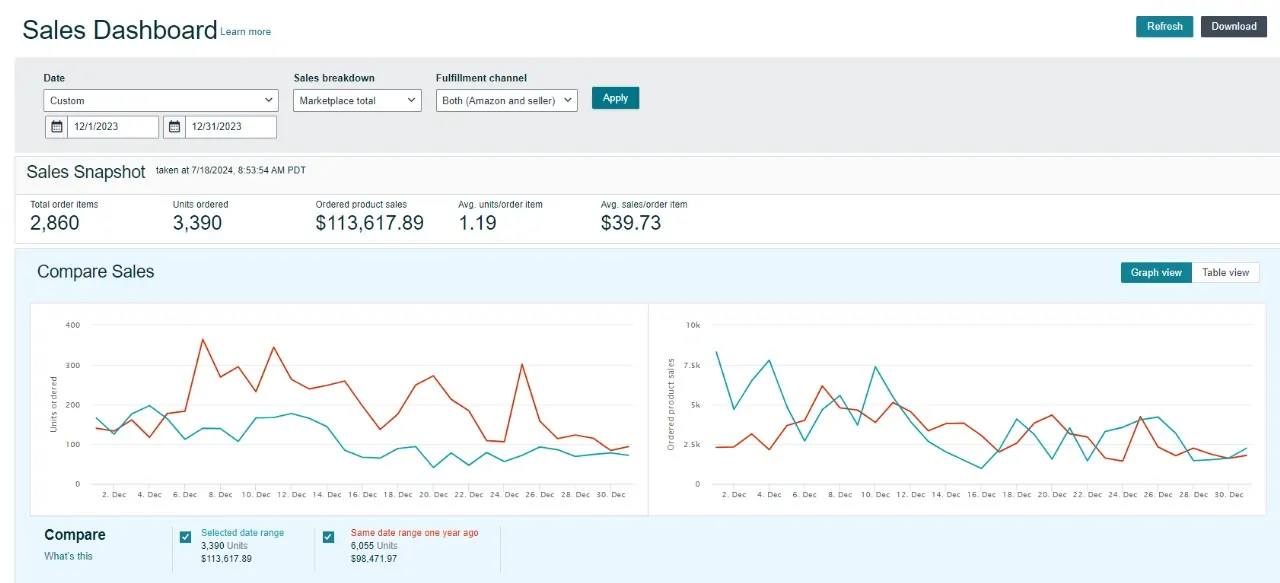The width and height of the screenshot is (1280, 583).
Task: Open the Date range Custom dropdown
Action: pos(161,100)
